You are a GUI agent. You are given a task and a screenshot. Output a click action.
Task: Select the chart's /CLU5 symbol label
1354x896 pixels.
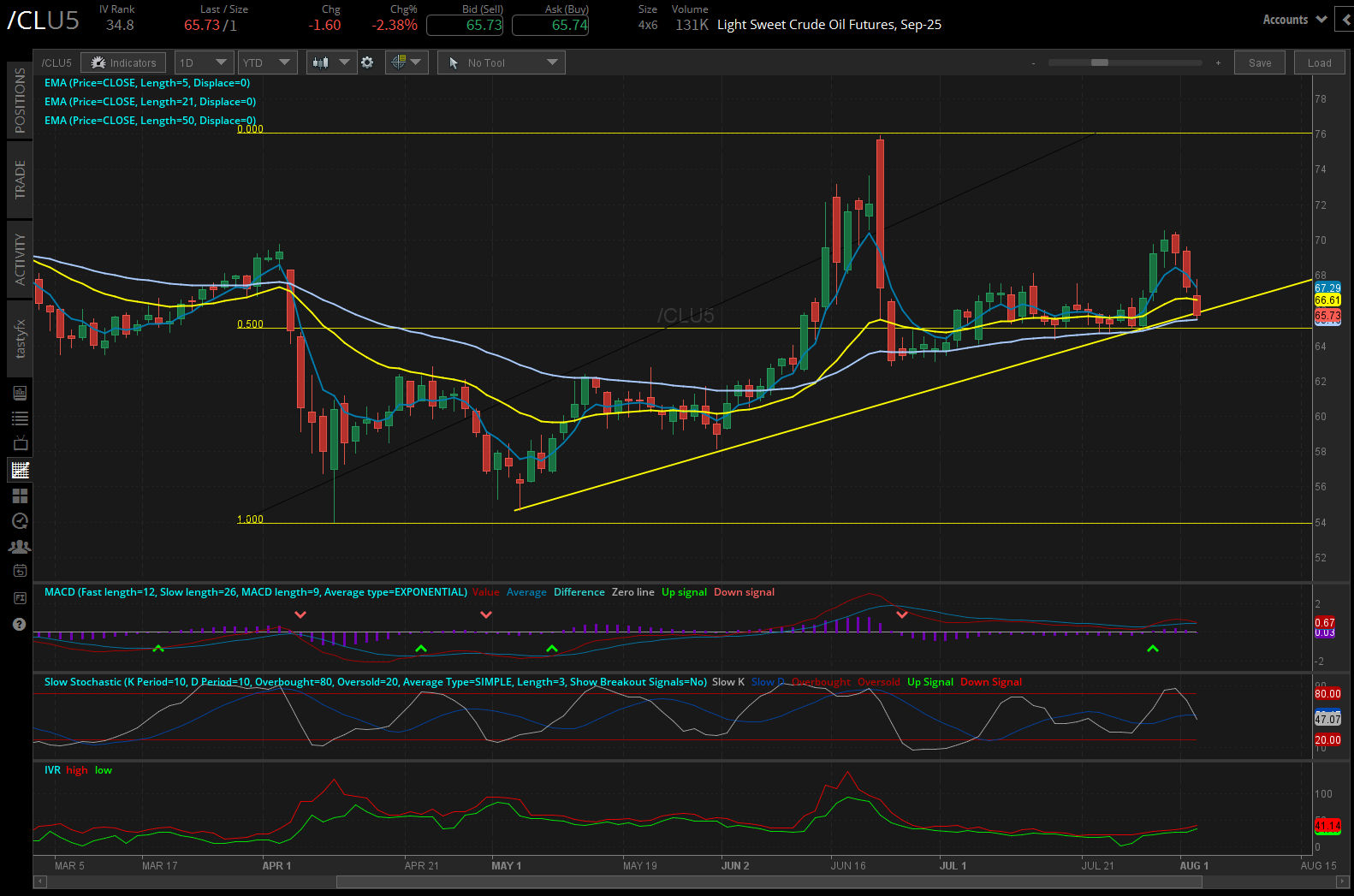[56, 62]
